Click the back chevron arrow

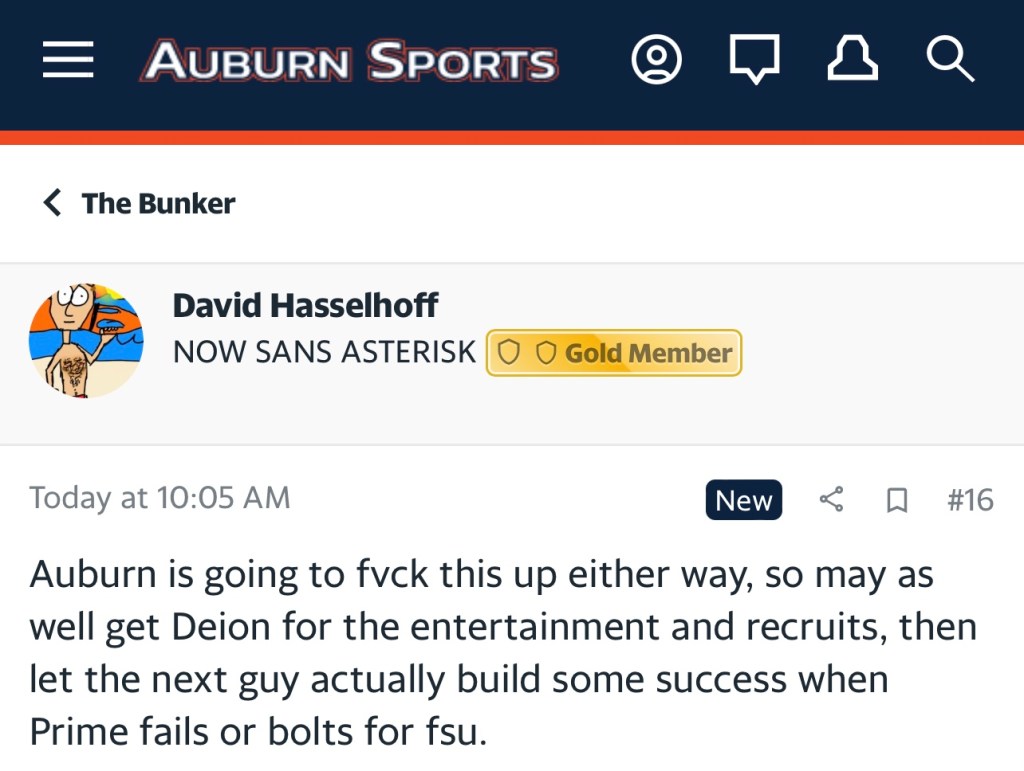point(52,203)
